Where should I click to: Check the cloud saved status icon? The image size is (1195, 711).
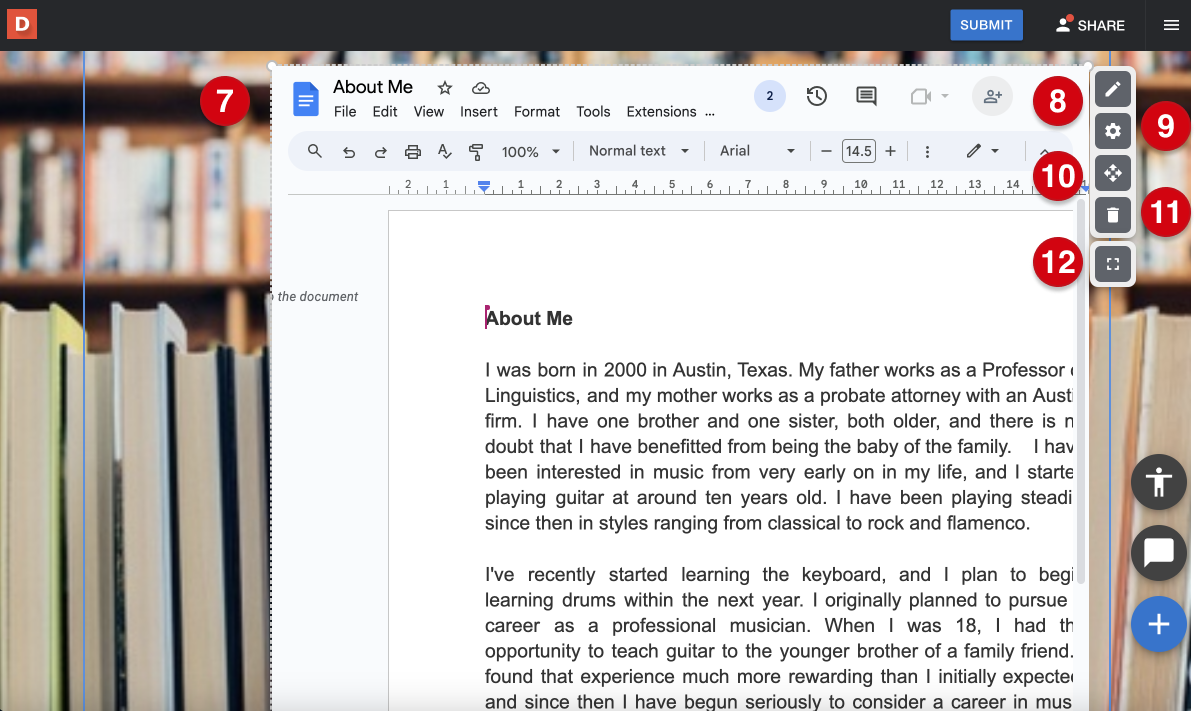point(480,88)
